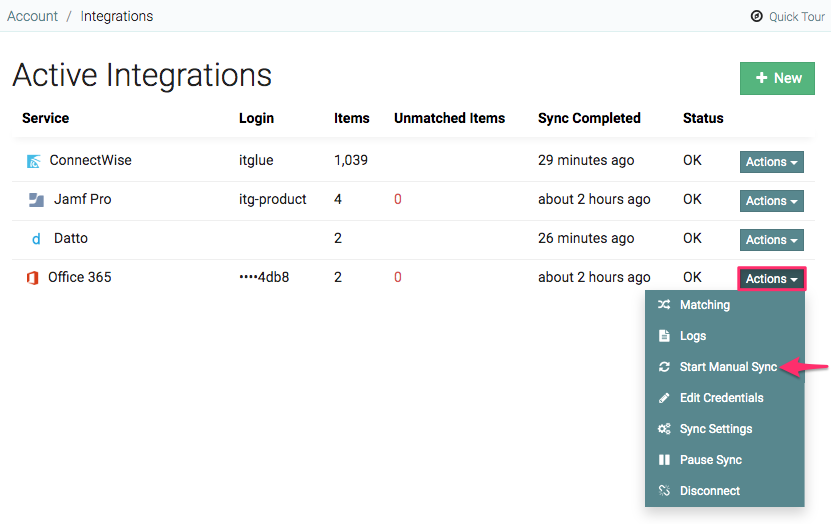The image size is (831, 524).
Task: Select Disconnect in the Actions menu
Action: click(724, 491)
